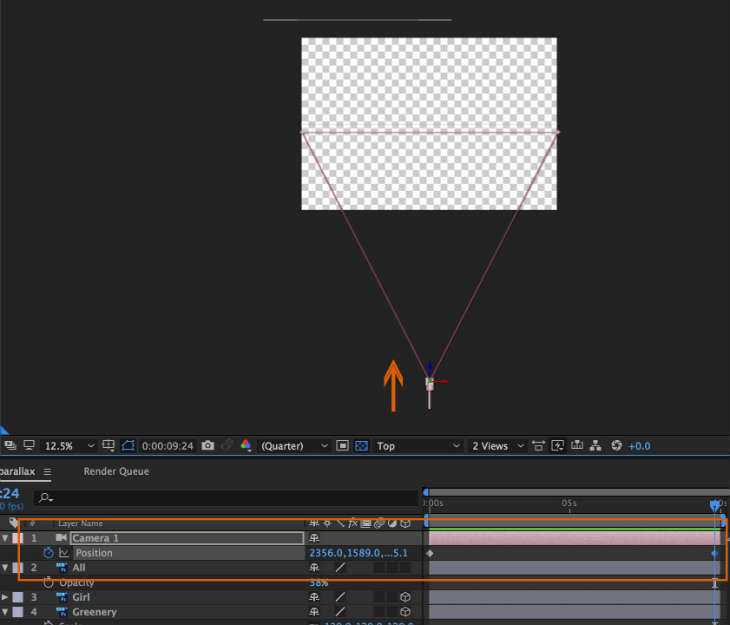Viewport: 730px width, 625px height.
Task: Toggle the Position stopwatch for Camera 1
Action: point(48,553)
